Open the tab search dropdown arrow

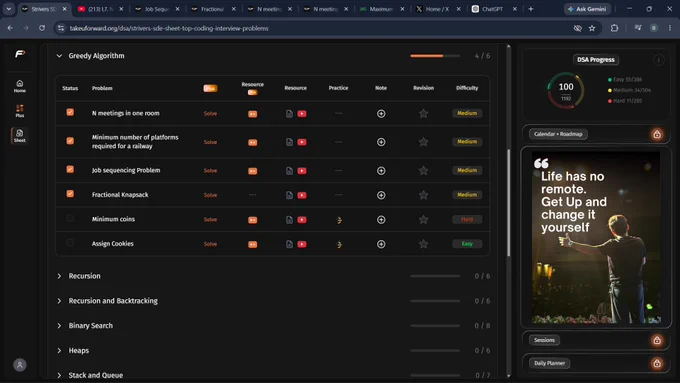(x=9, y=9)
